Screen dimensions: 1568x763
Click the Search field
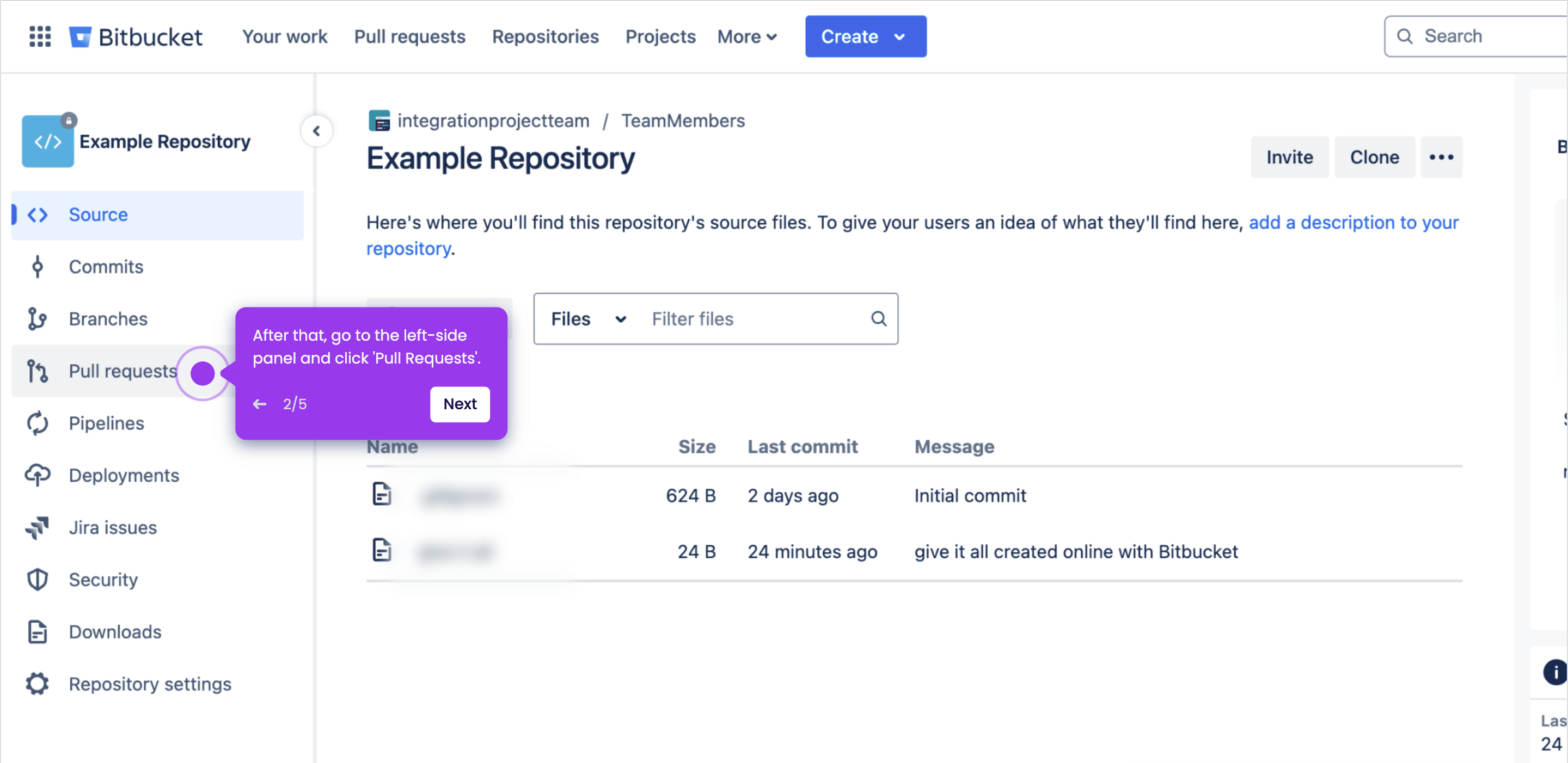tap(1475, 36)
